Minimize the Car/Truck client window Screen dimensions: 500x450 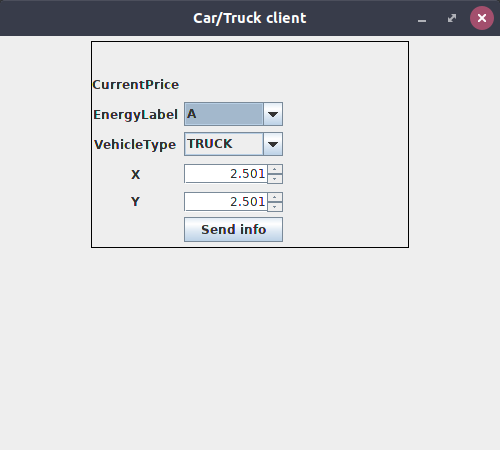tap(422, 18)
